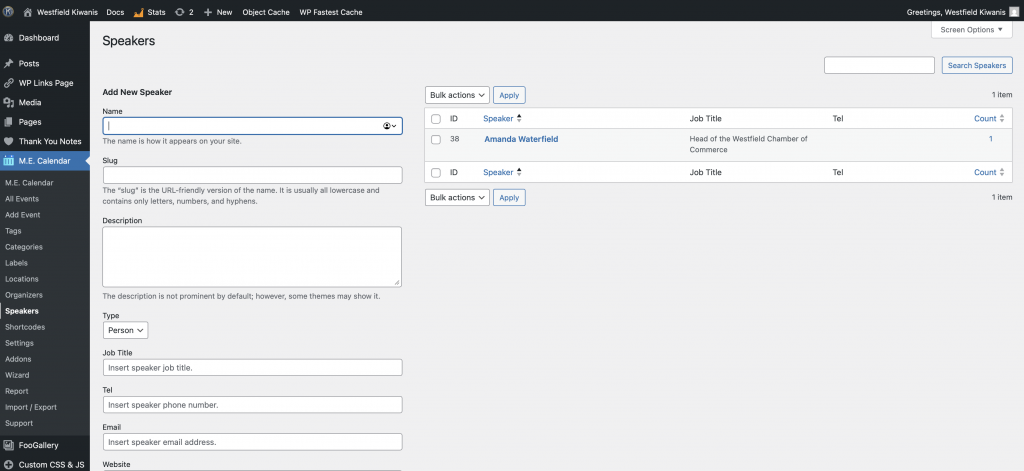This screenshot has width=1024, height=471.
Task: Click the Dashboard gauge icon
Action: point(9,38)
